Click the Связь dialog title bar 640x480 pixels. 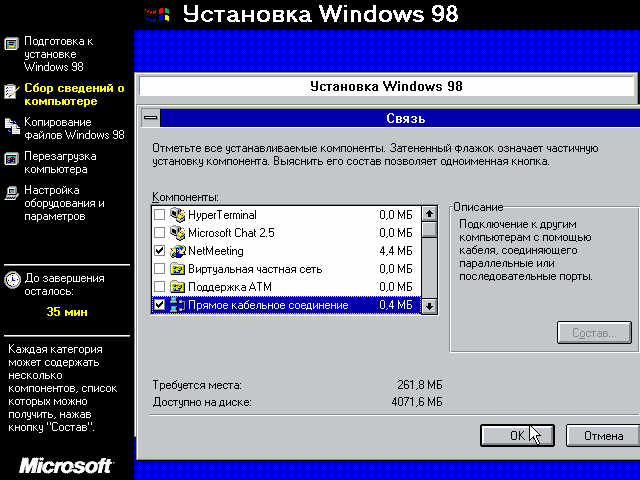[400, 118]
